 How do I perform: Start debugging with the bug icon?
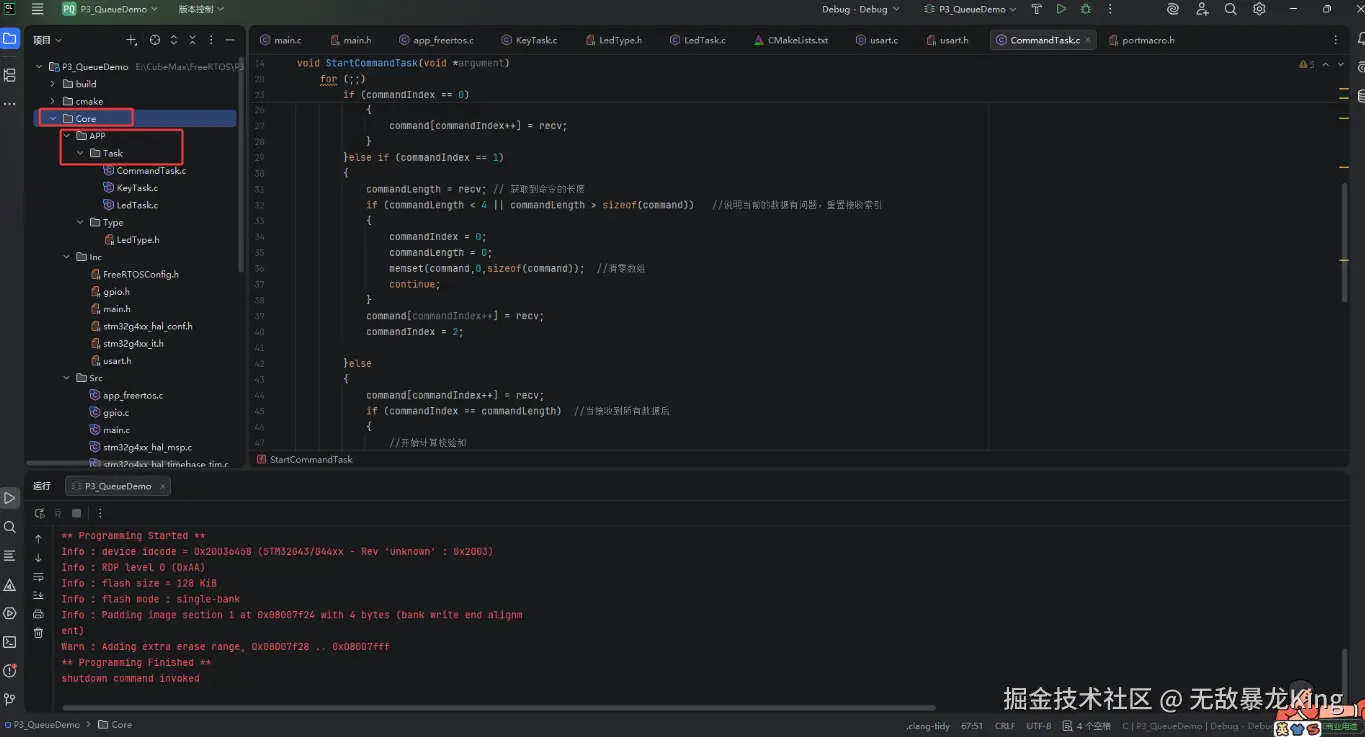click(x=1085, y=9)
